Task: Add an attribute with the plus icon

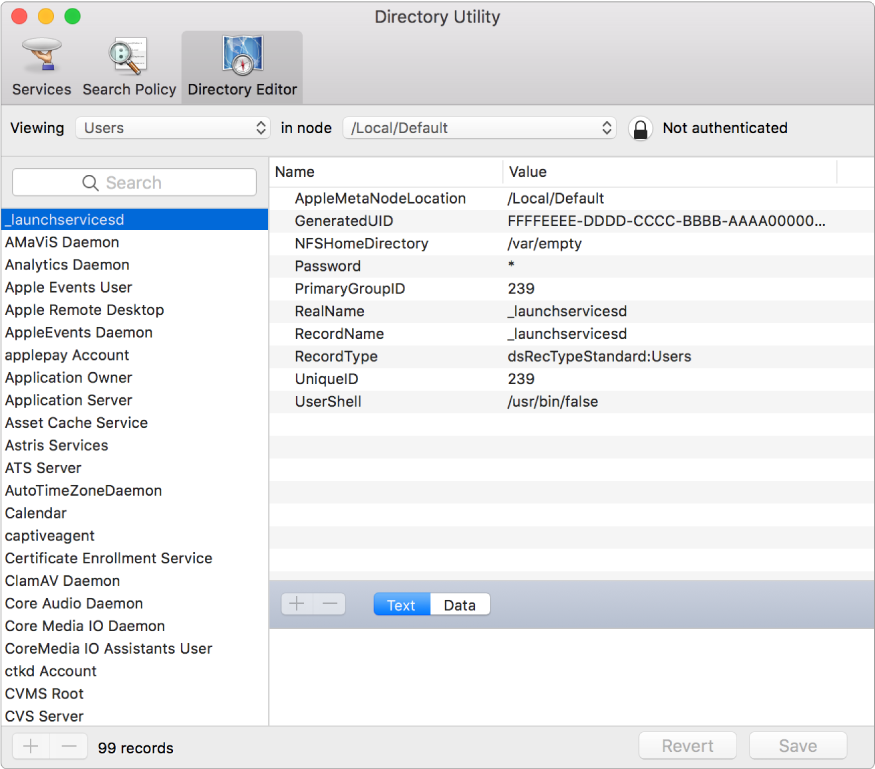Action: pos(296,604)
